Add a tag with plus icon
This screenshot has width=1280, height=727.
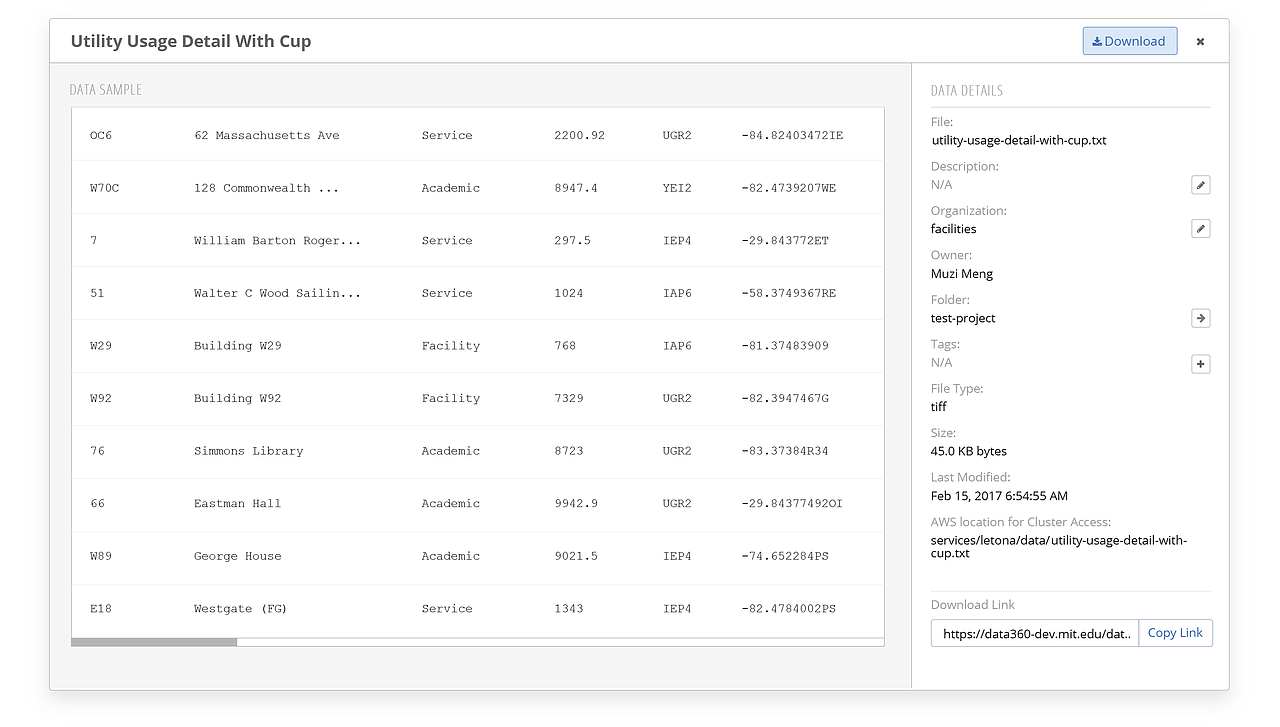pos(1201,364)
